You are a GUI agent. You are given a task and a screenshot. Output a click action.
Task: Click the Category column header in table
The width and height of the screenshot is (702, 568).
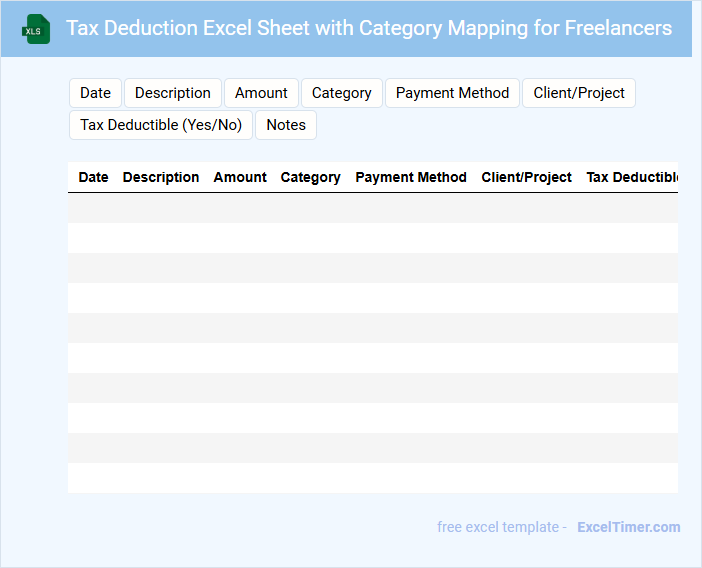pos(310,177)
